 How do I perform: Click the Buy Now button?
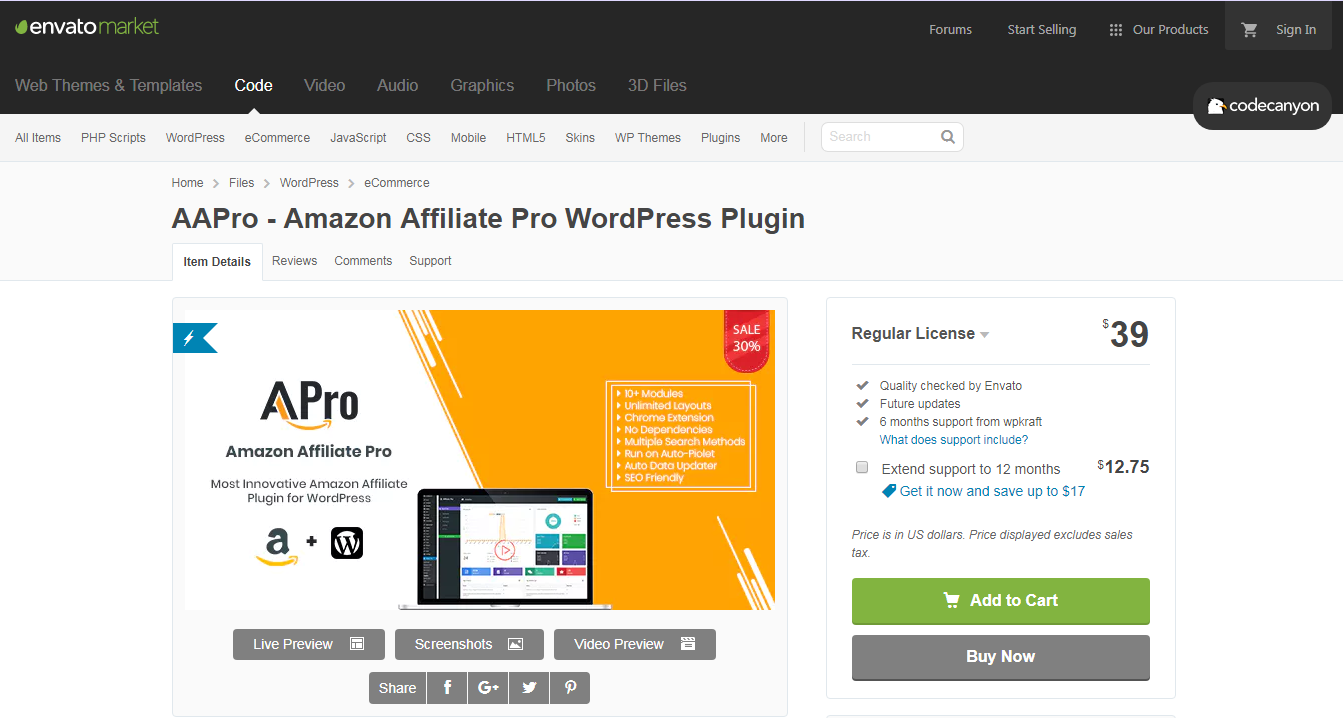point(1000,657)
